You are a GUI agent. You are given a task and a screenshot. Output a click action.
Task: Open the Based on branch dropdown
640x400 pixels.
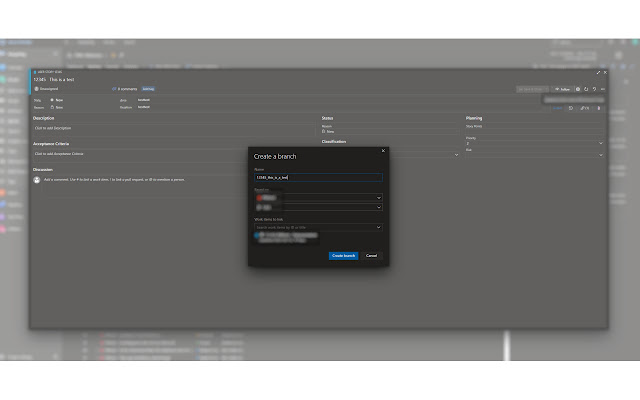click(x=318, y=207)
